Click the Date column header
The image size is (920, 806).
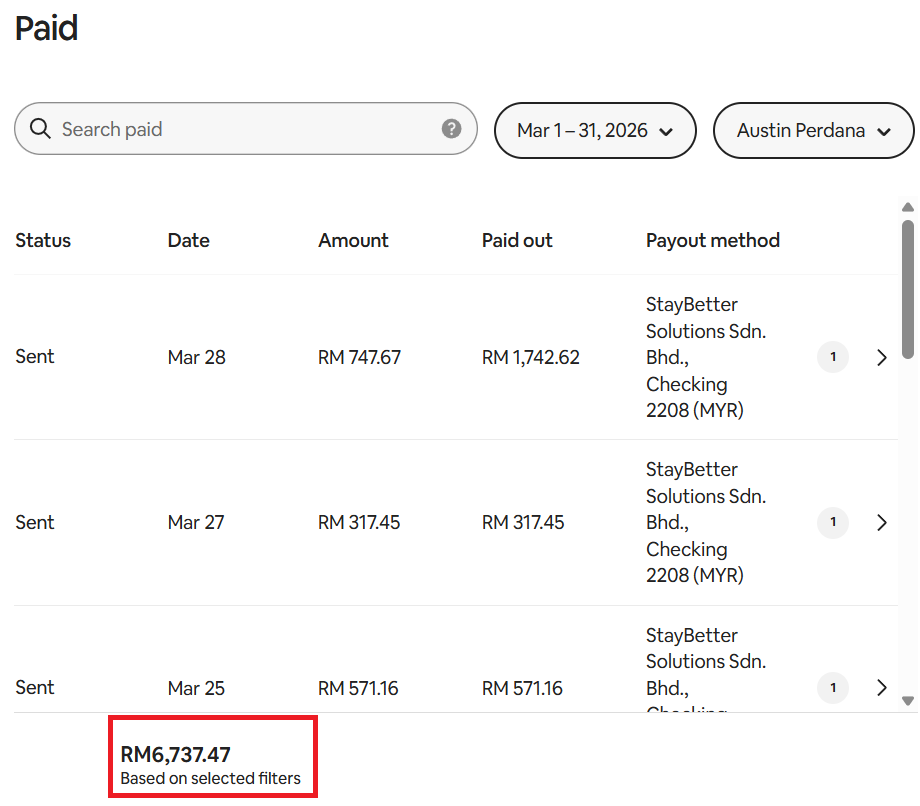188,240
